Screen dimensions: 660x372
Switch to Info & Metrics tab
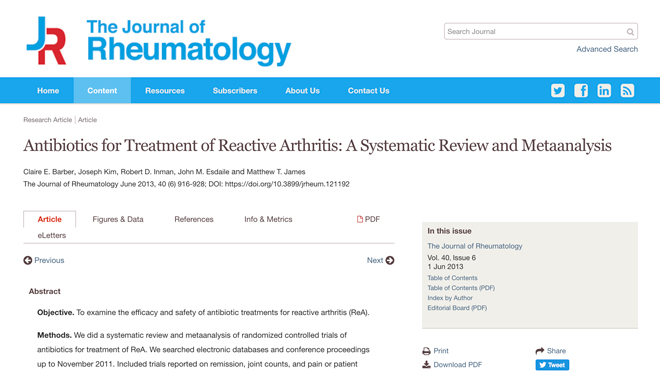(x=268, y=219)
